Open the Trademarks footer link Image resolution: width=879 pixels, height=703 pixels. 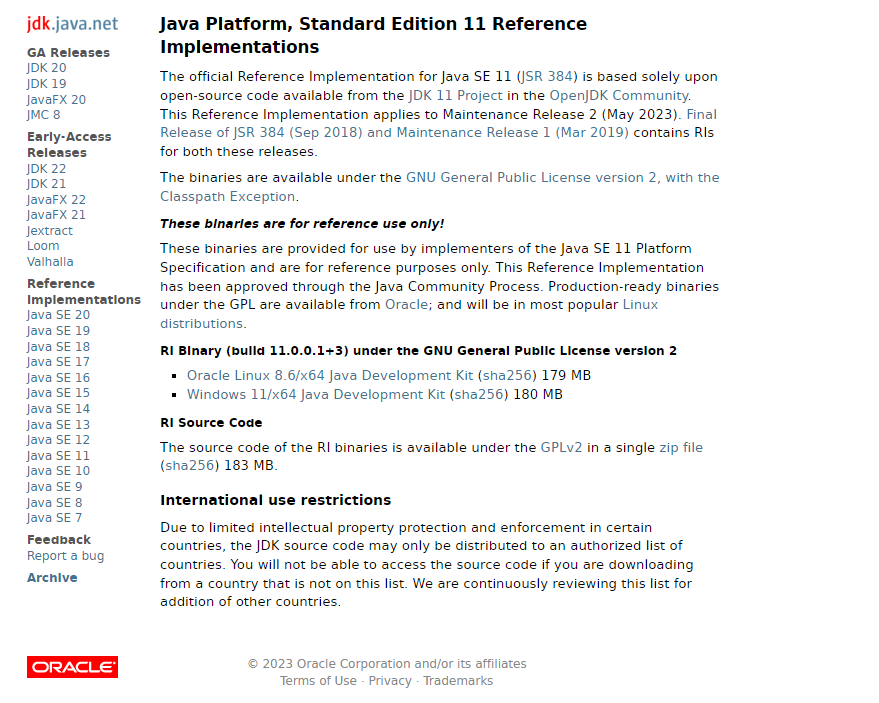tap(458, 681)
